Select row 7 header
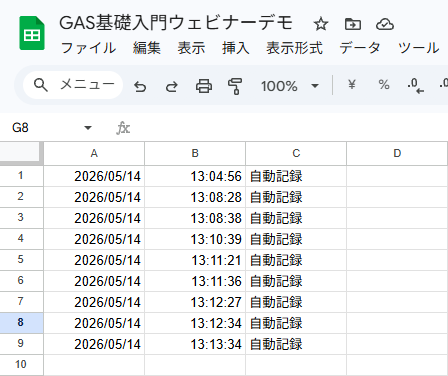Viewport: 448px width, 376px height. pos(21,302)
